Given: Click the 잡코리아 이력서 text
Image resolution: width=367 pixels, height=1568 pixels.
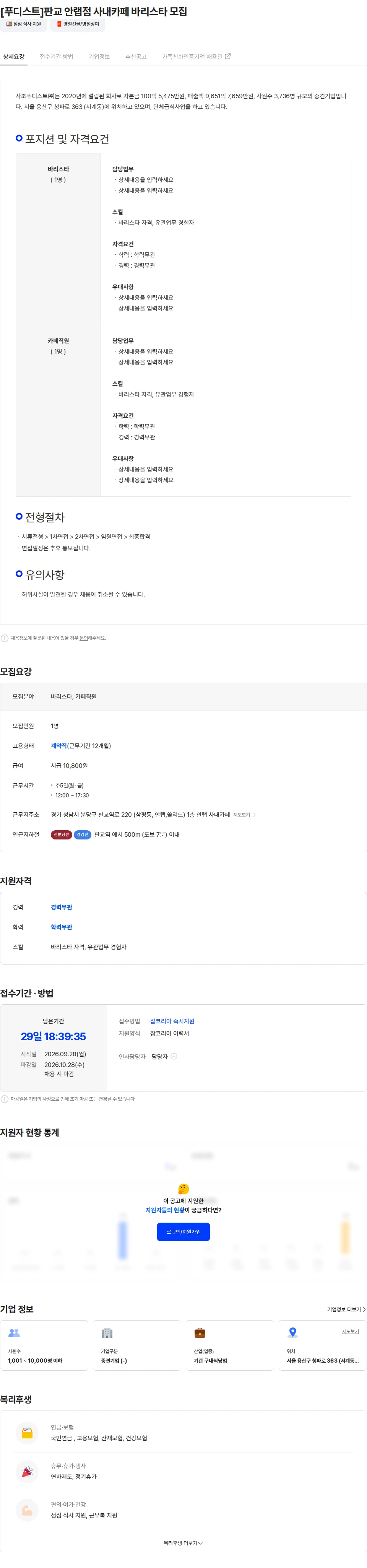Looking at the screenshot, I should (x=169, y=1034).
